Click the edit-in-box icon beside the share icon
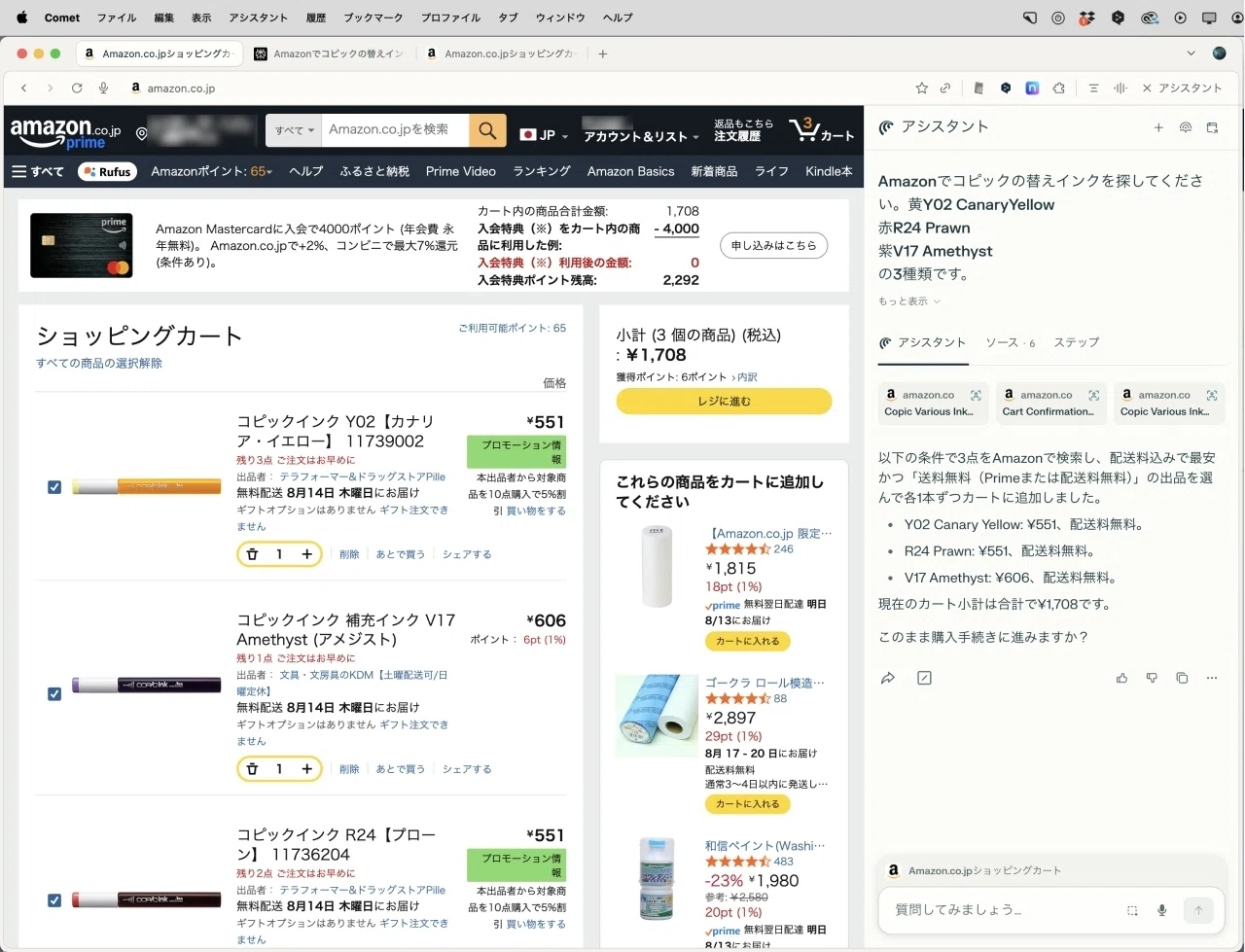Viewport: 1245px width, 952px height. pos(924,678)
